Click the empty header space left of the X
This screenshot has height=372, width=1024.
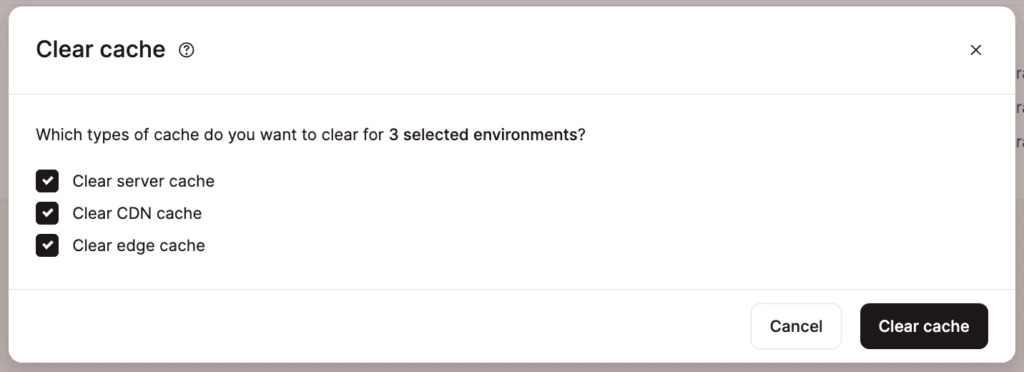click(x=581, y=50)
